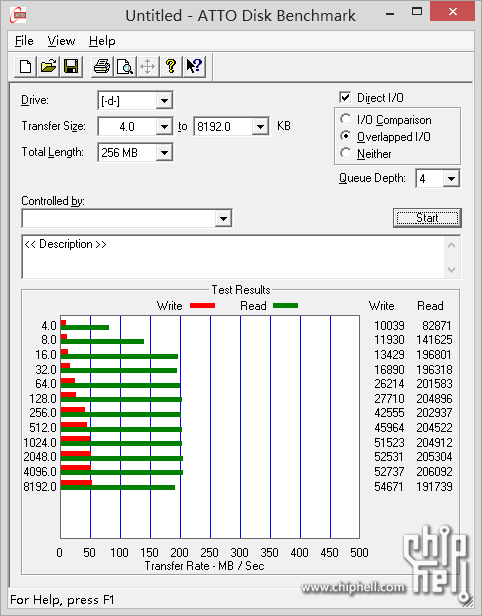Click the four-arrow move toolbar icon
This screenshot has width=482, height=616.
tap(148, 66)
